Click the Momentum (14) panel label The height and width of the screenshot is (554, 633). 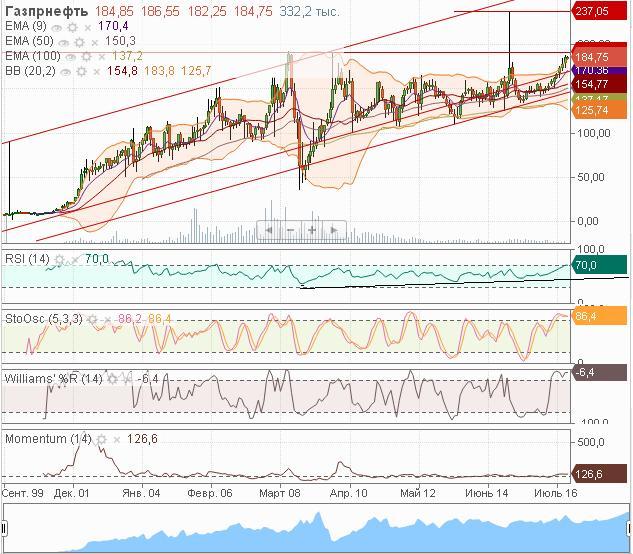point(48,439)
